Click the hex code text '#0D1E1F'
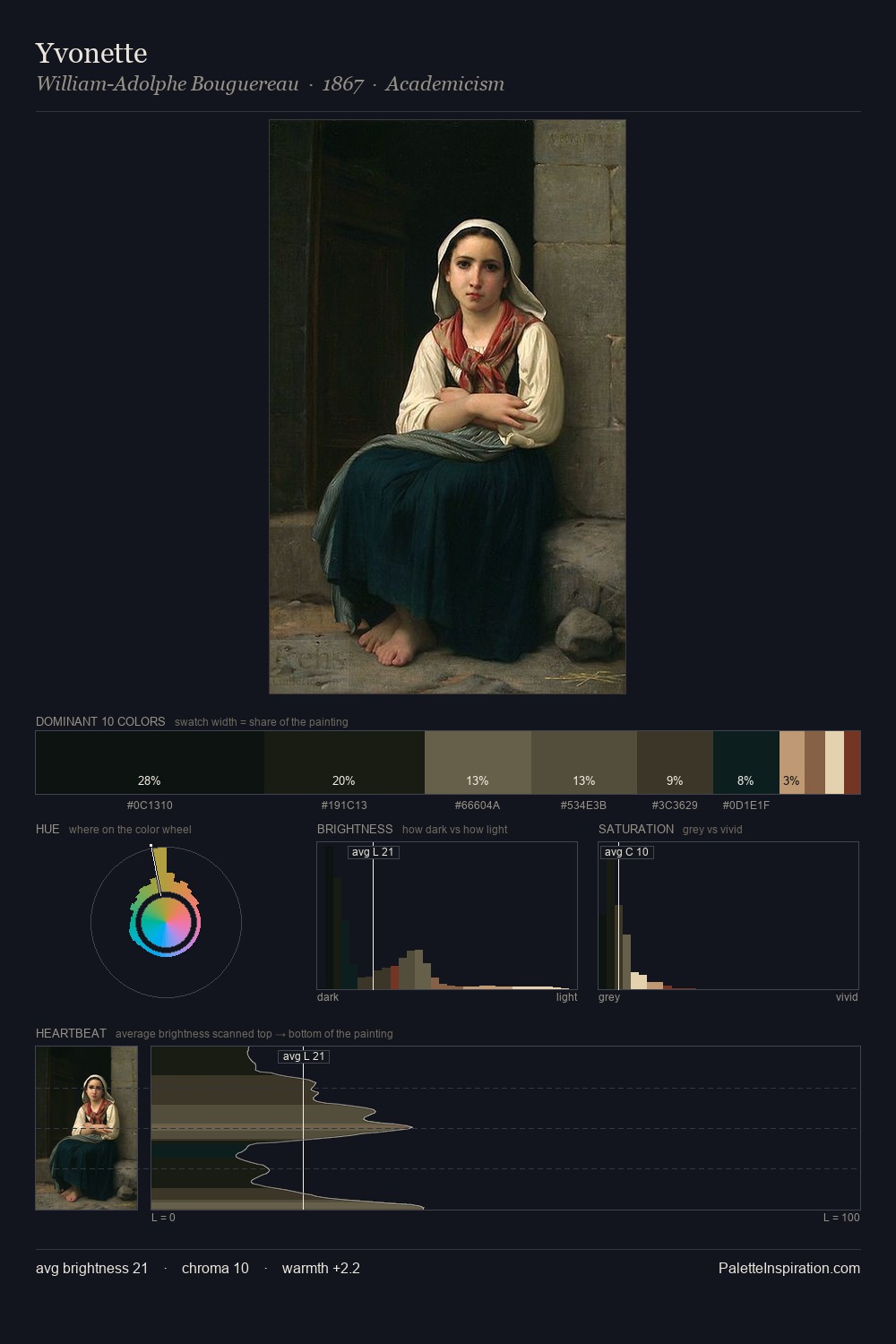This screenshot has height=1344, width=896. pos(746,806)
